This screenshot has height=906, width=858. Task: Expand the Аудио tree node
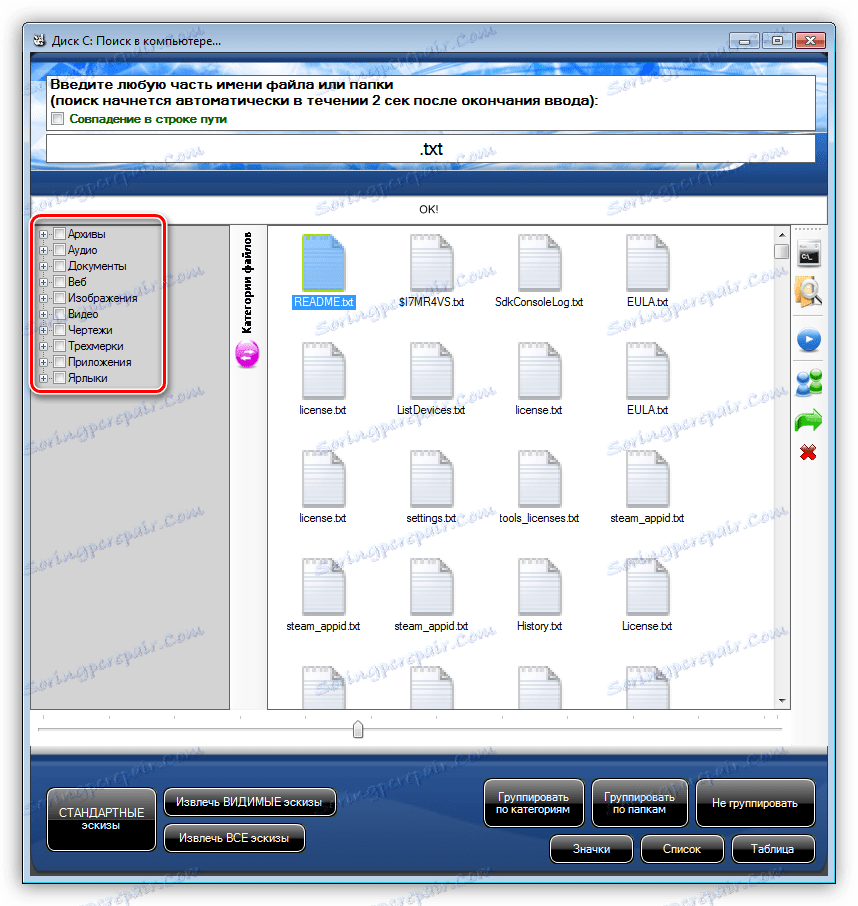click(x=43, y=251)
